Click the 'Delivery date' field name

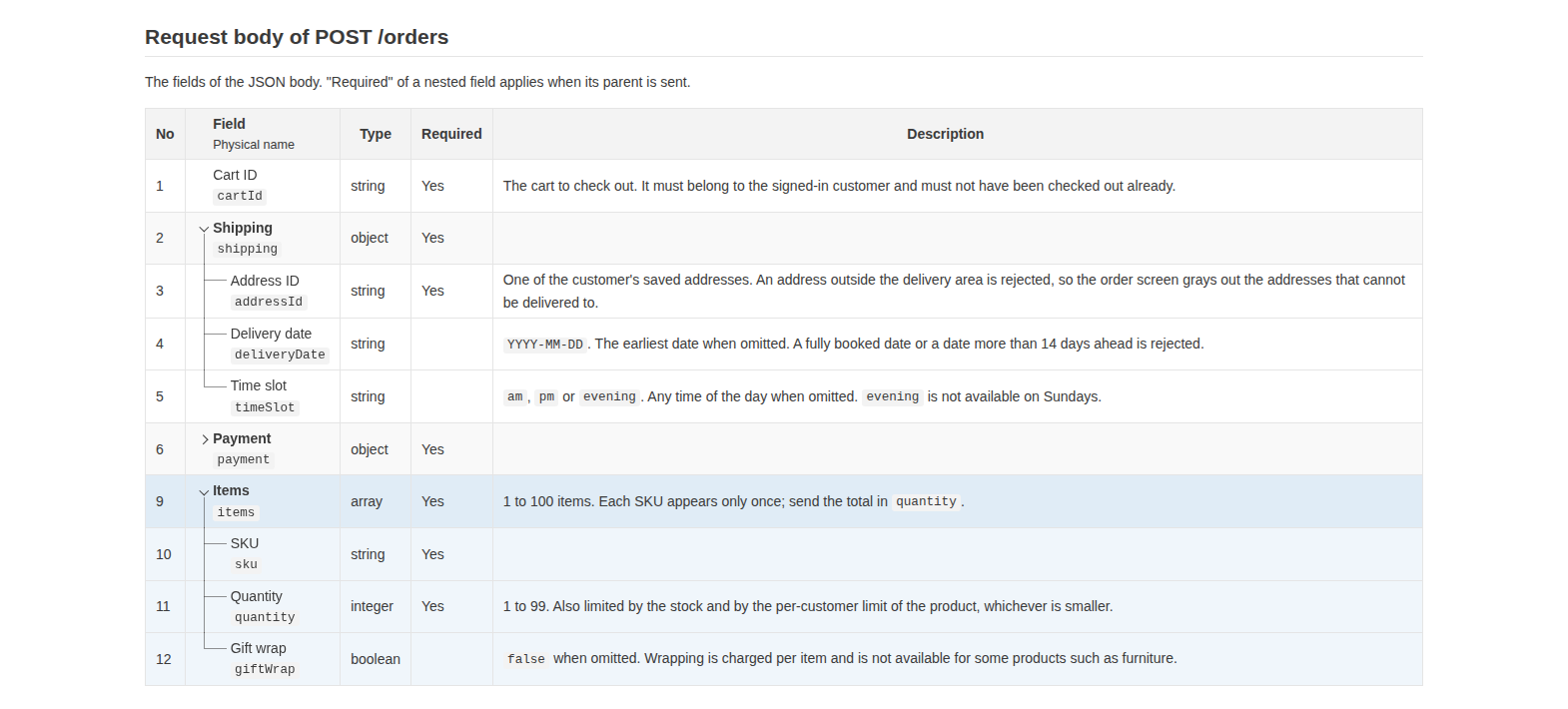(271, 334)
